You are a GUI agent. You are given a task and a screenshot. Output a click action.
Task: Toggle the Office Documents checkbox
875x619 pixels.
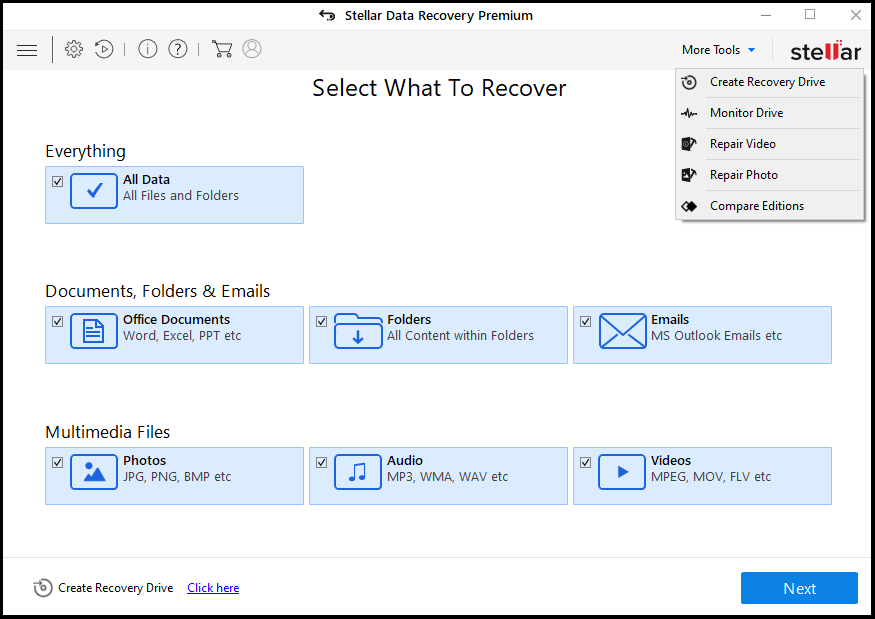click(57, 322)
